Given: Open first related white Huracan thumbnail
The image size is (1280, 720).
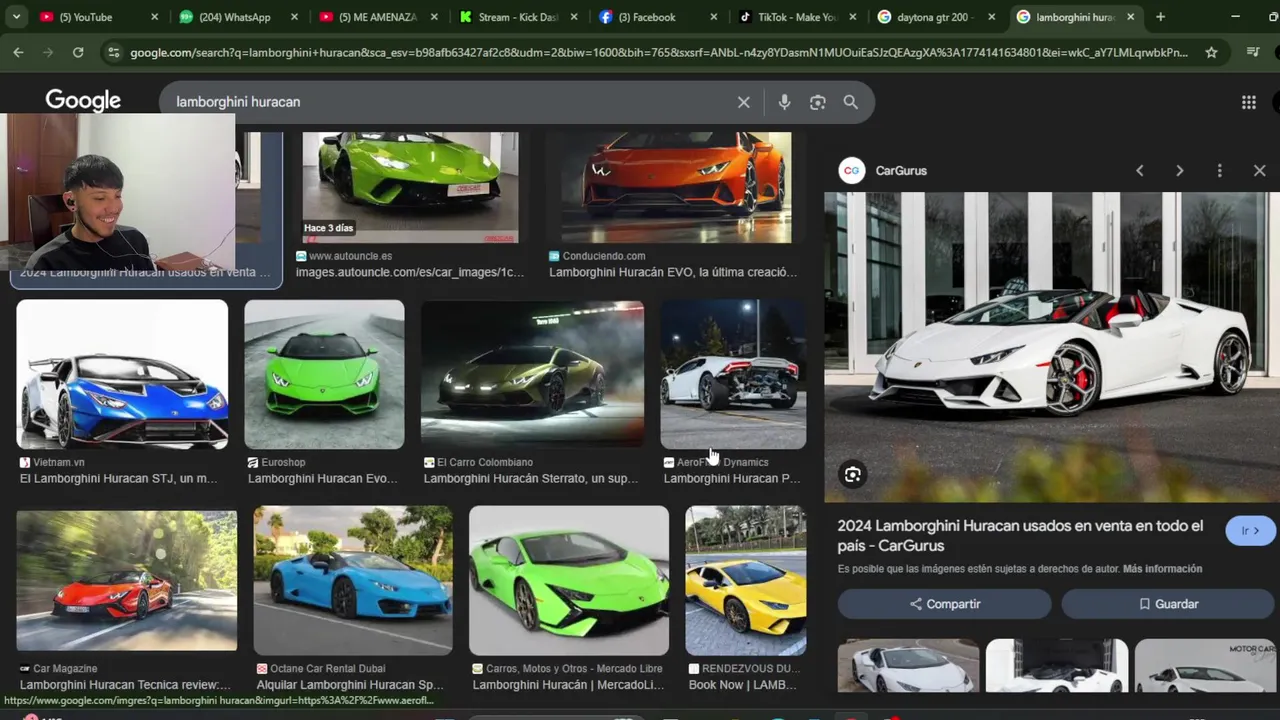Looking at the screenshot, I should click(908, 666).
